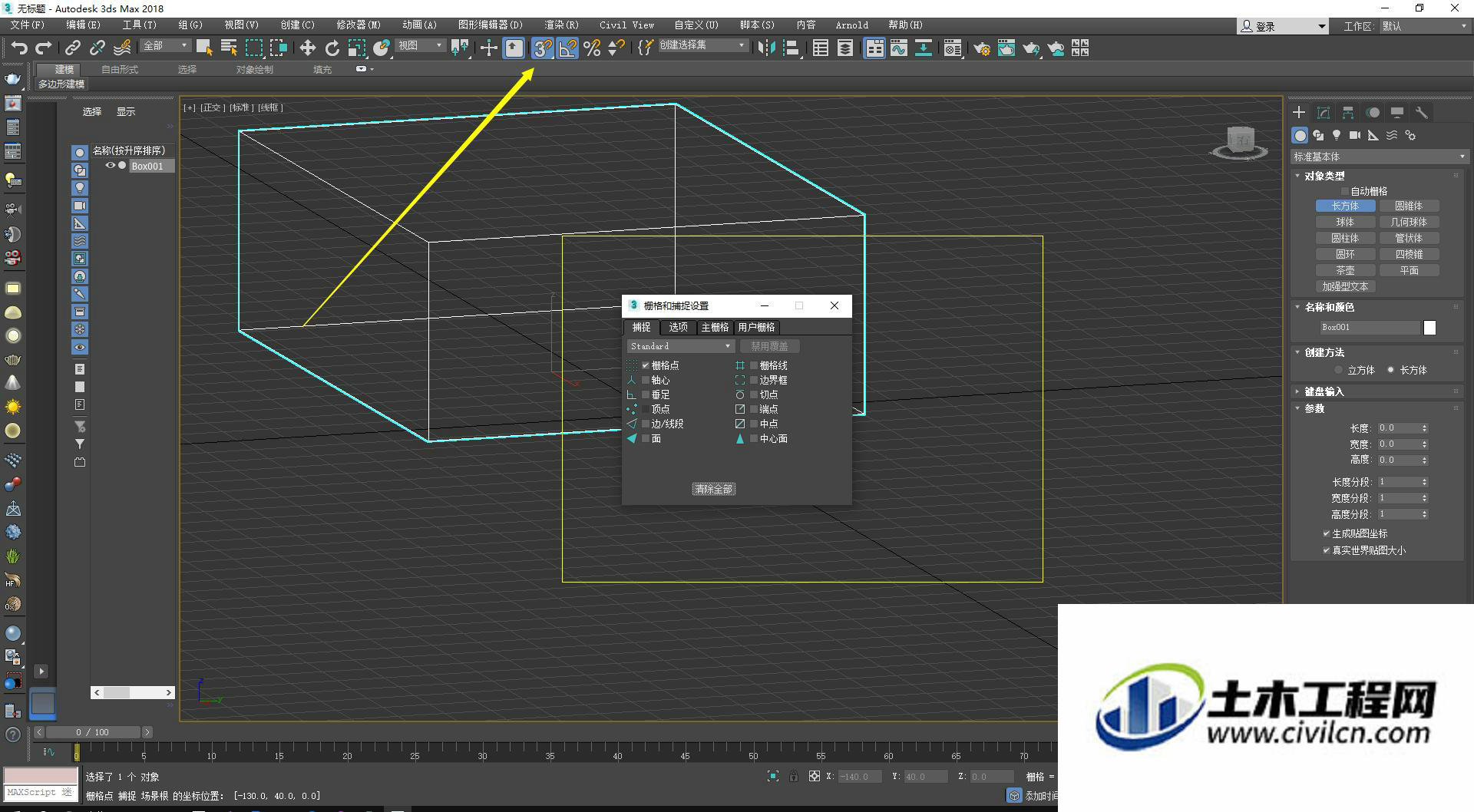Toggle the Percent Snap button

click(x=592, y=48)
